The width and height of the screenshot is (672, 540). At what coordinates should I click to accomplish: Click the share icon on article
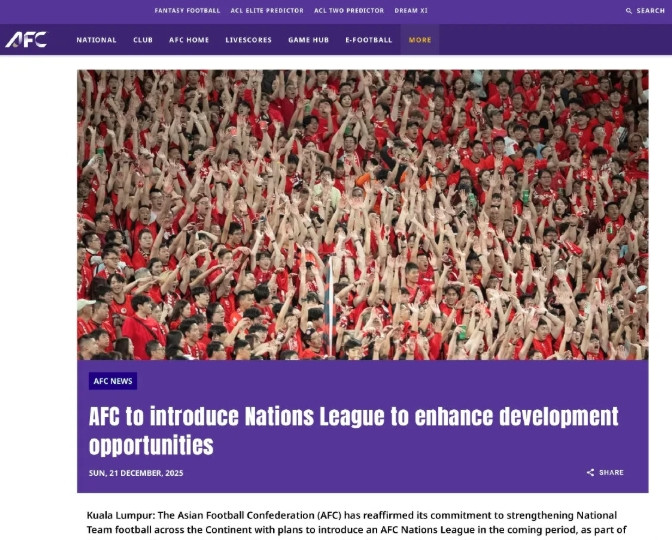pos(591,472)
